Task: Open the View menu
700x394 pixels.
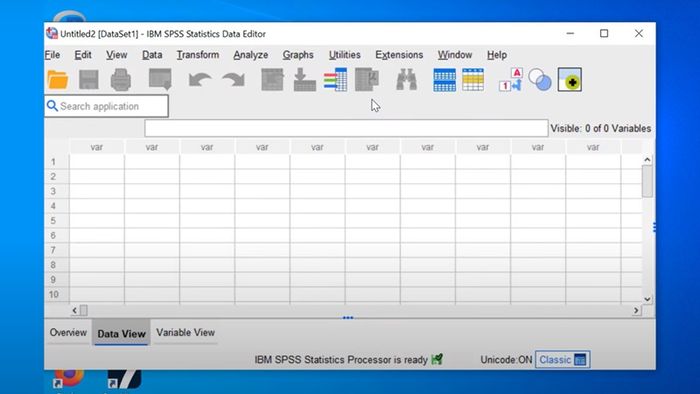Action: tap(117, 55)
